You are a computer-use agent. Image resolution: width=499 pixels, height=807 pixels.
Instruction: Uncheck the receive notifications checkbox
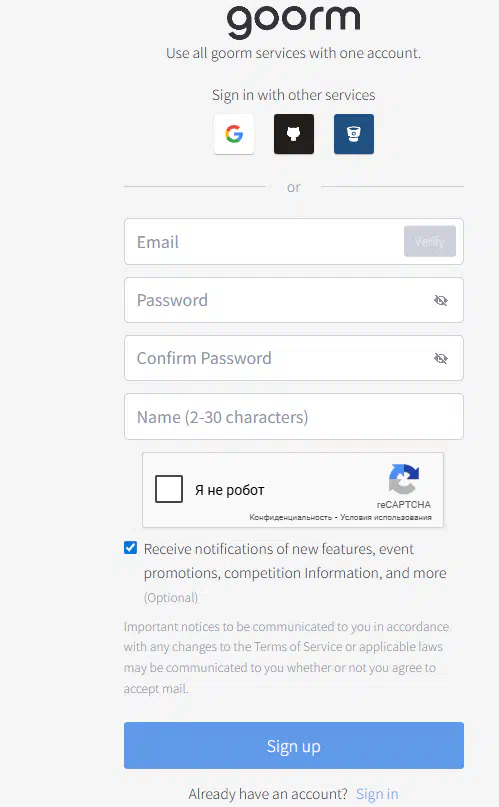point(131,548)
